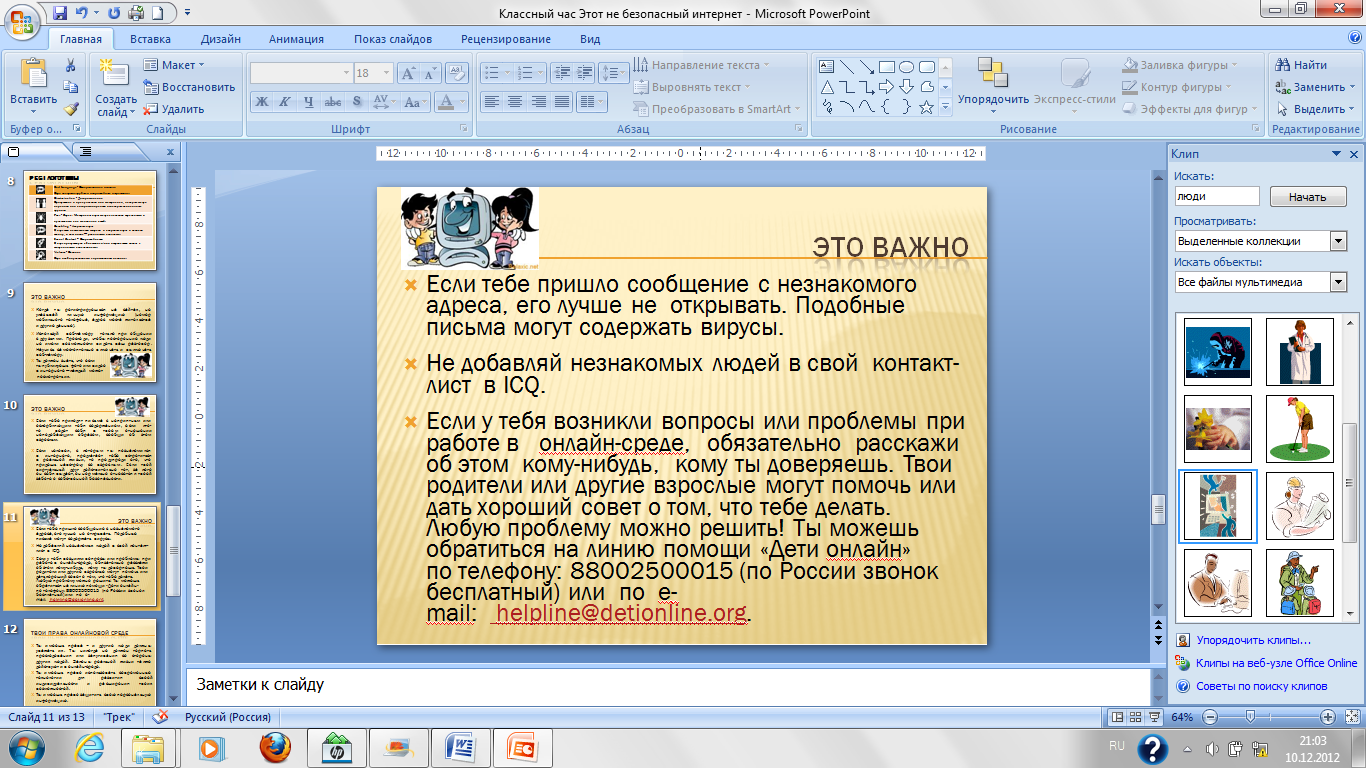
Task: Click the Найти find button
Action: coord(1302,65)
